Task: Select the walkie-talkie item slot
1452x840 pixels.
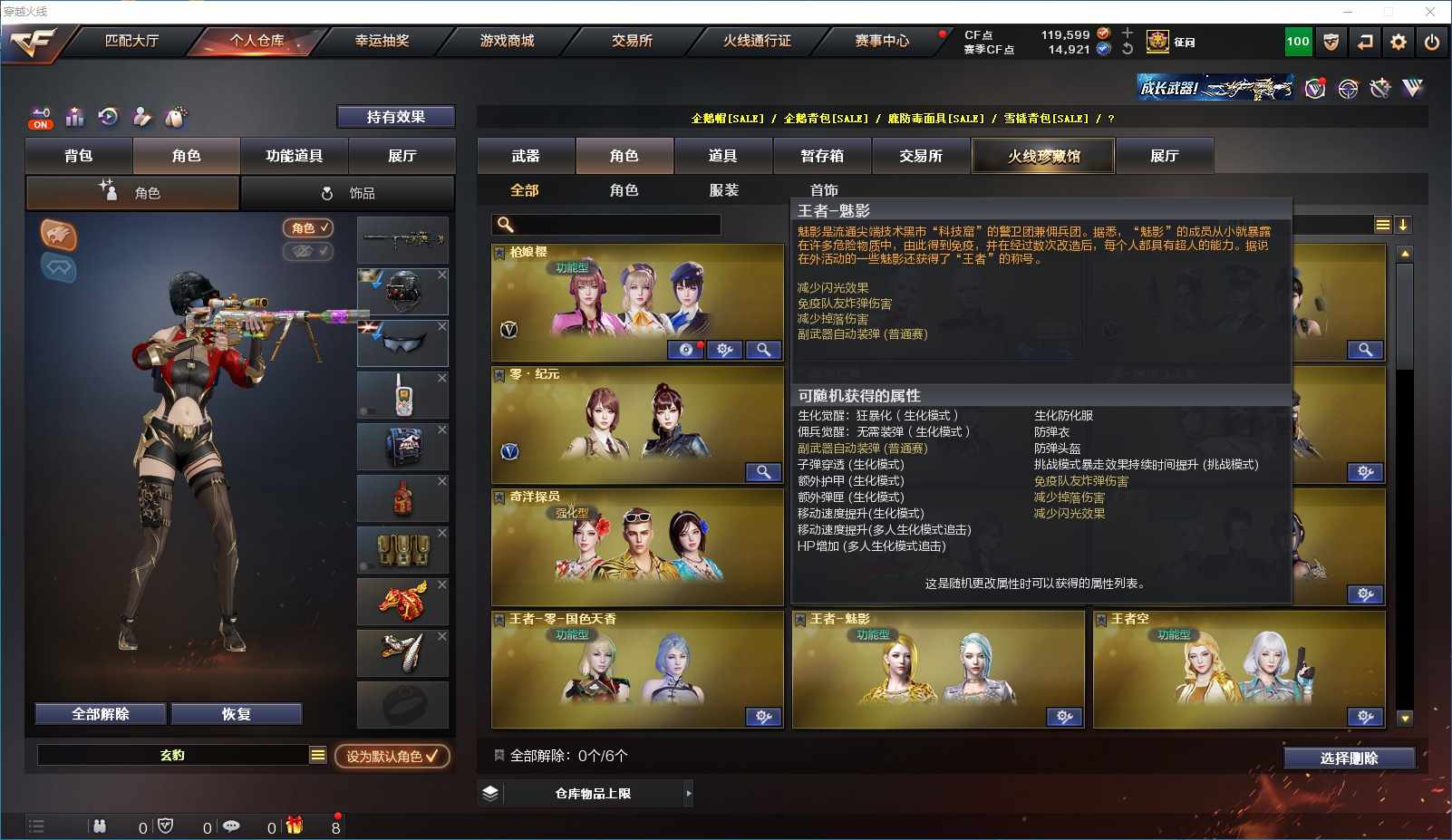Action: 402,394
